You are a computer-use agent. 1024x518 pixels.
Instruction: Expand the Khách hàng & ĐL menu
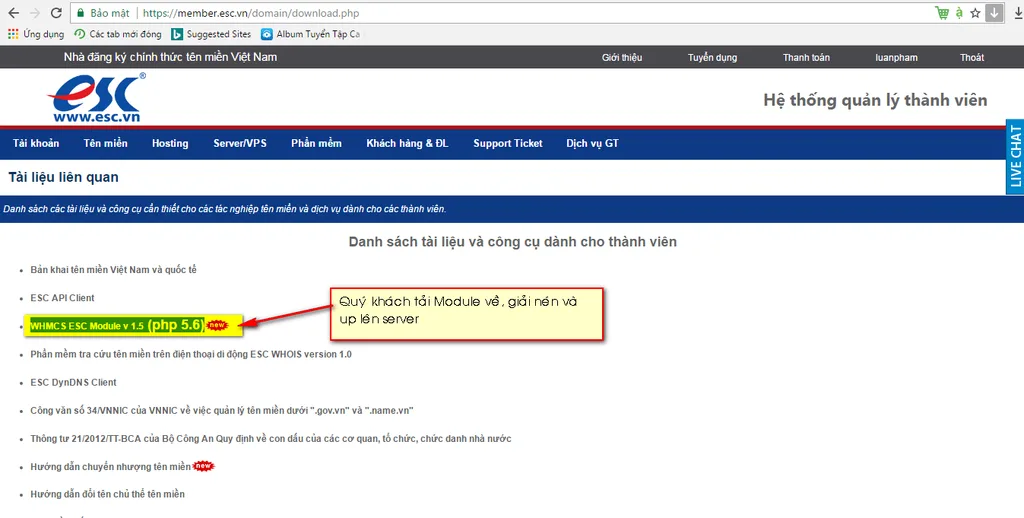click(x=407, y=143)
